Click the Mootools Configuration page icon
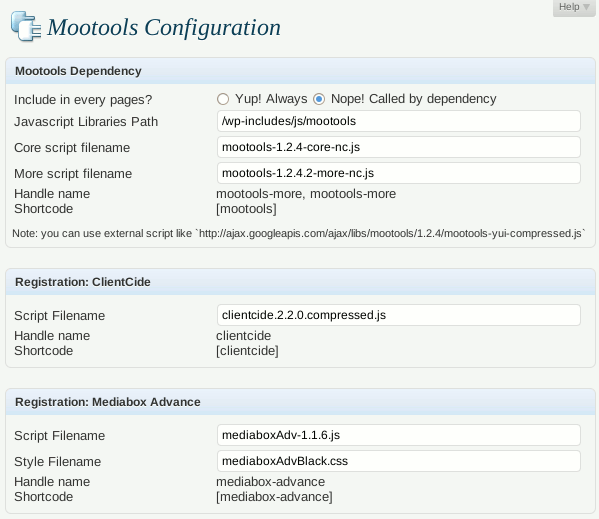Viewport: 599px width, 519px height. coord(26,26)
